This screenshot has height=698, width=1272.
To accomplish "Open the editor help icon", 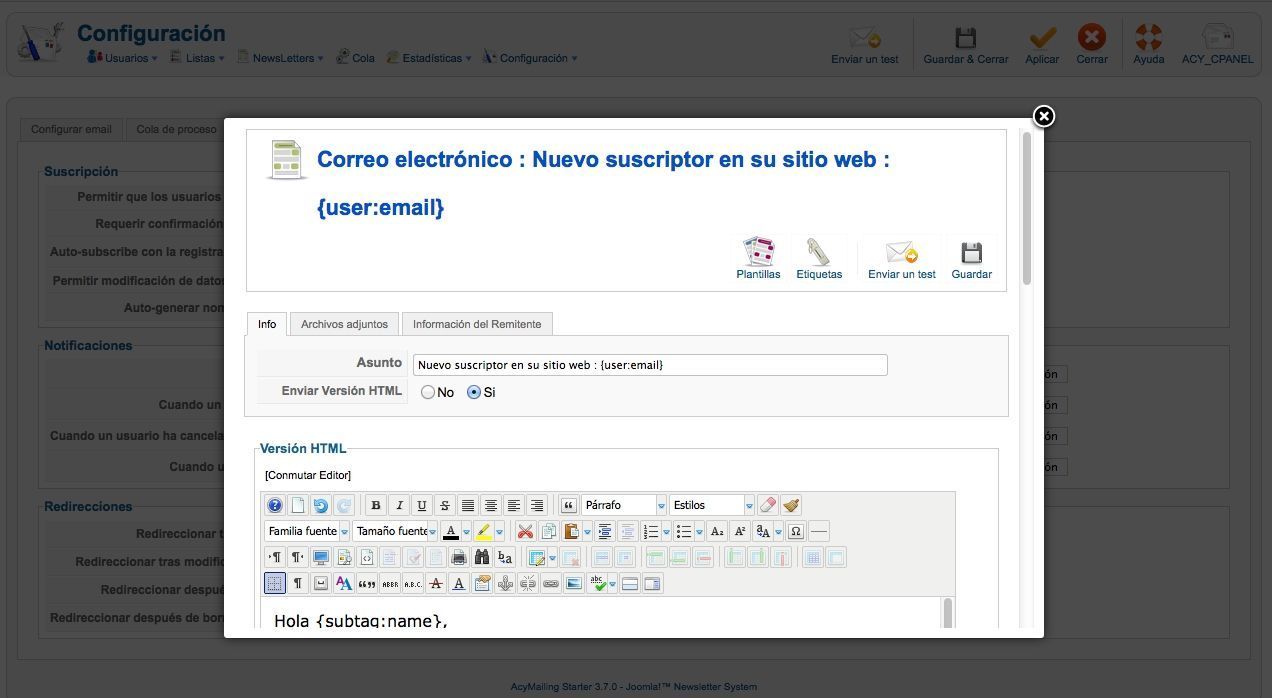I will 275,505.
